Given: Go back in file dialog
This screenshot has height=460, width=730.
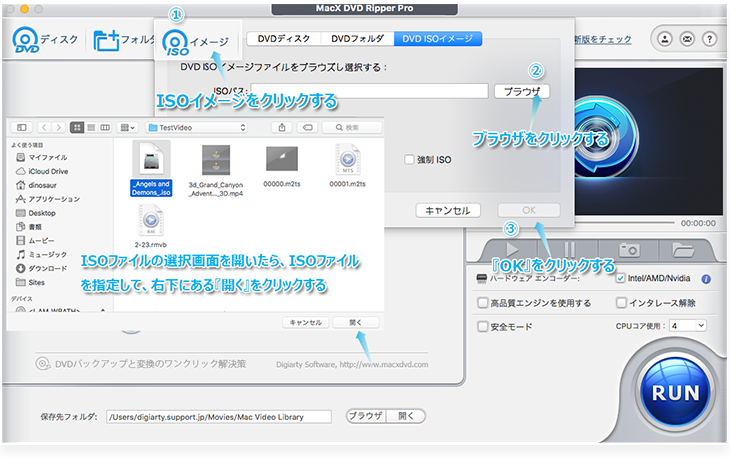Looking at the screenshot, I should tap(44, 127).
